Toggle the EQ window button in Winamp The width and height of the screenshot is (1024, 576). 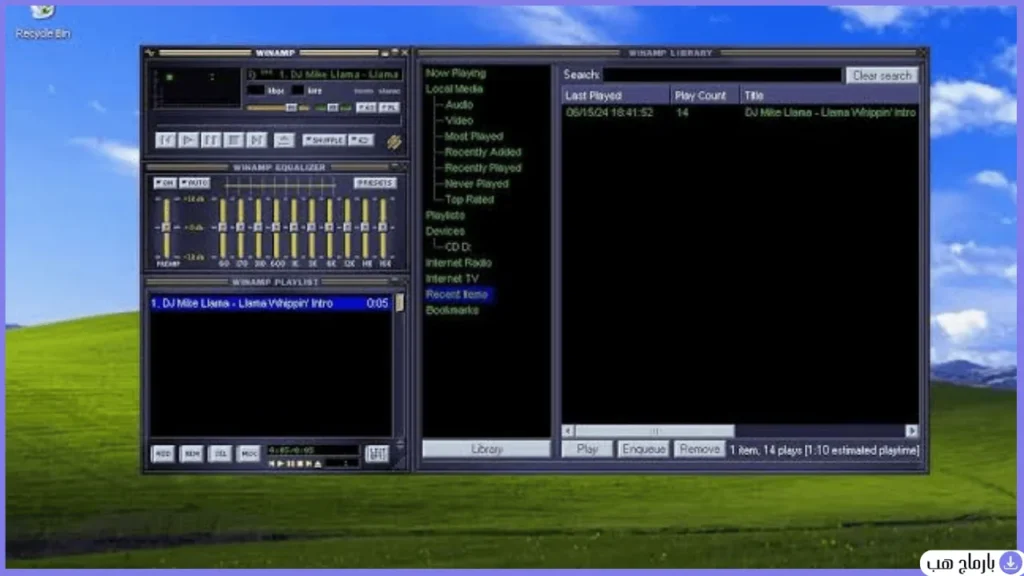[x=366, y=107]
